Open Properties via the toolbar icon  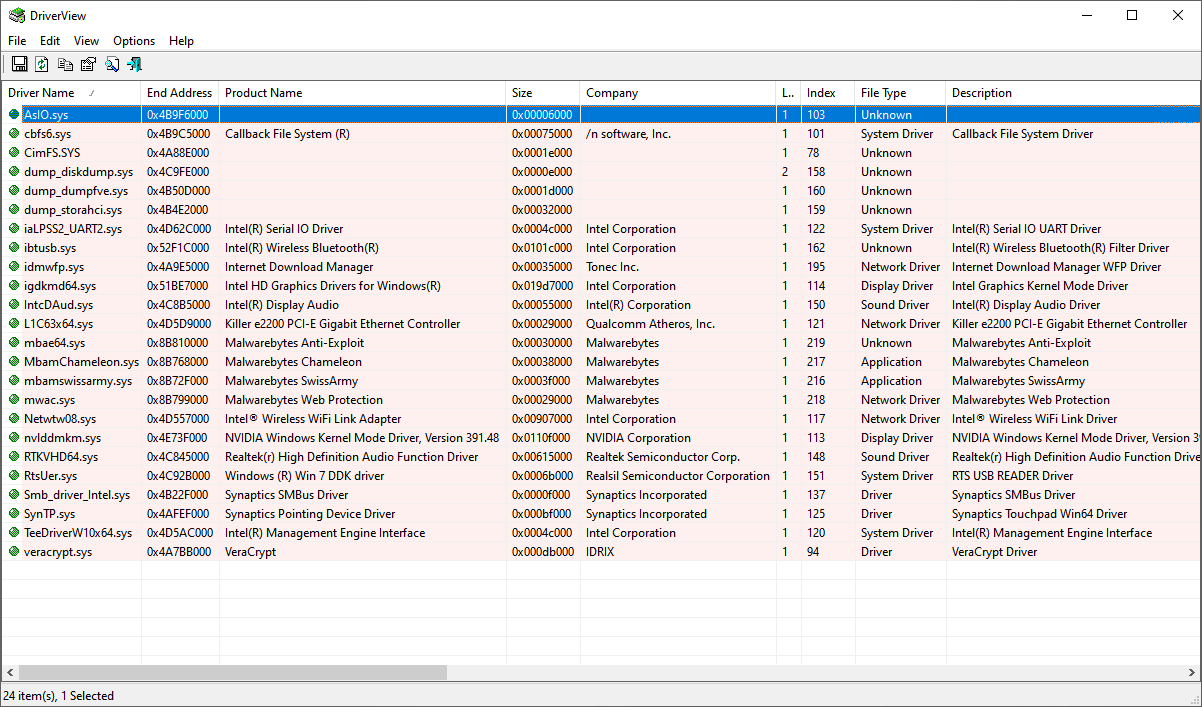point(88,63)
